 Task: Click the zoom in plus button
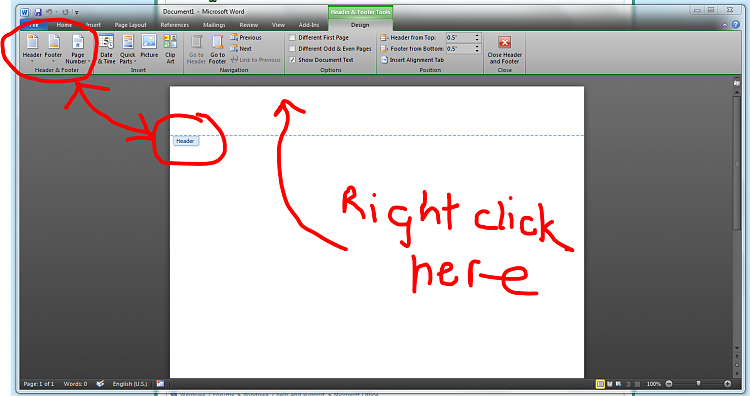pos(728,384)
